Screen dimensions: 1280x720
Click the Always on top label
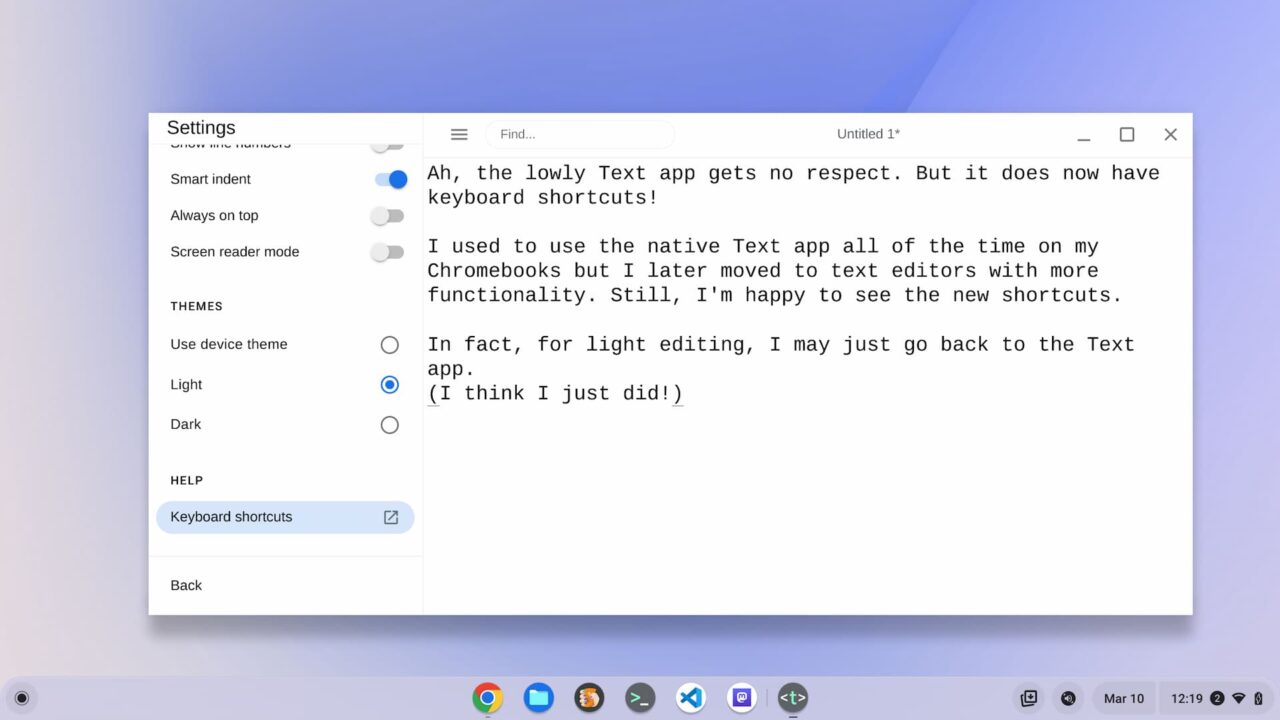click(214, 215)
